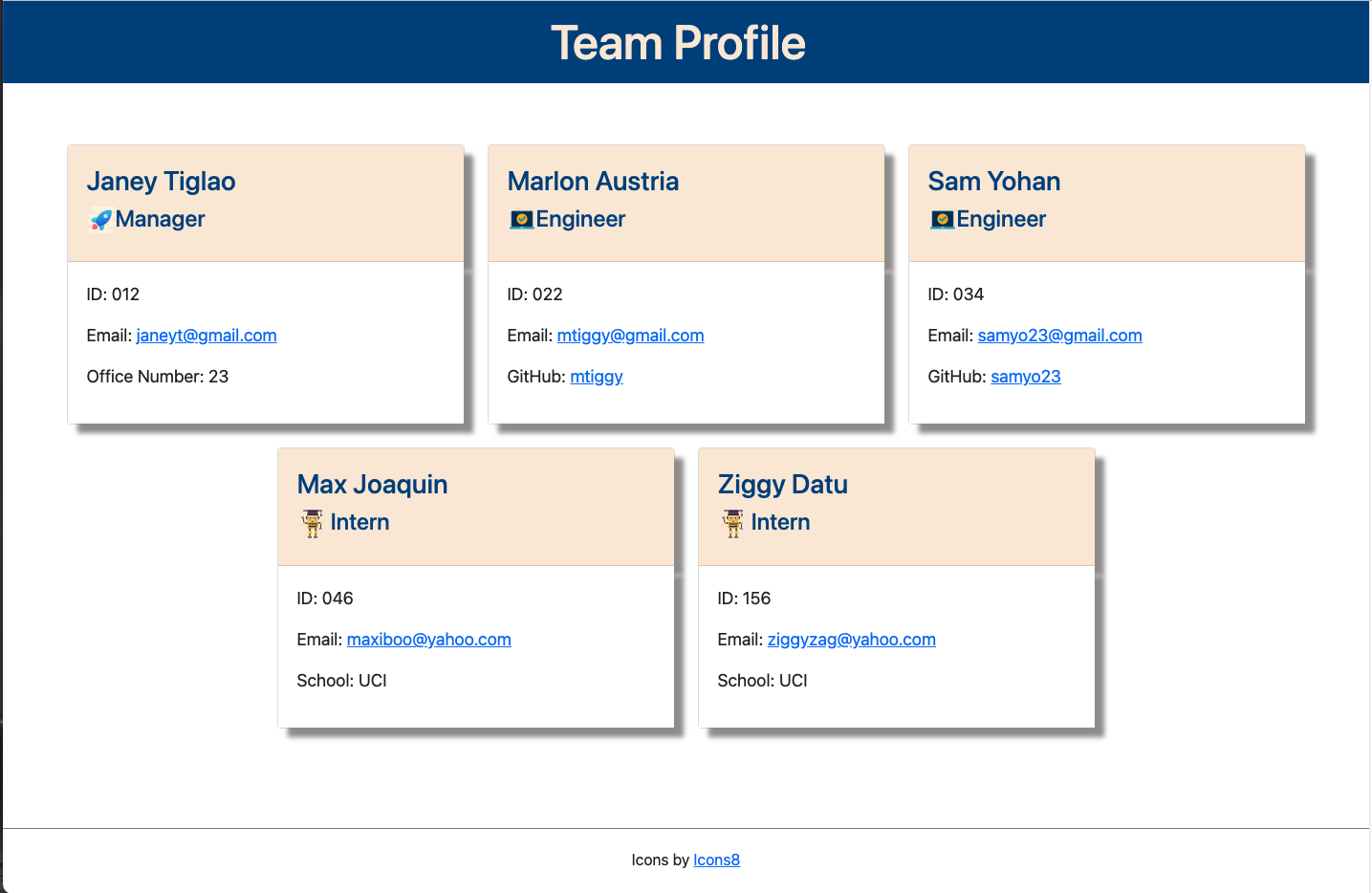Select the name Ziggy Datu

(x=782, y=485)
